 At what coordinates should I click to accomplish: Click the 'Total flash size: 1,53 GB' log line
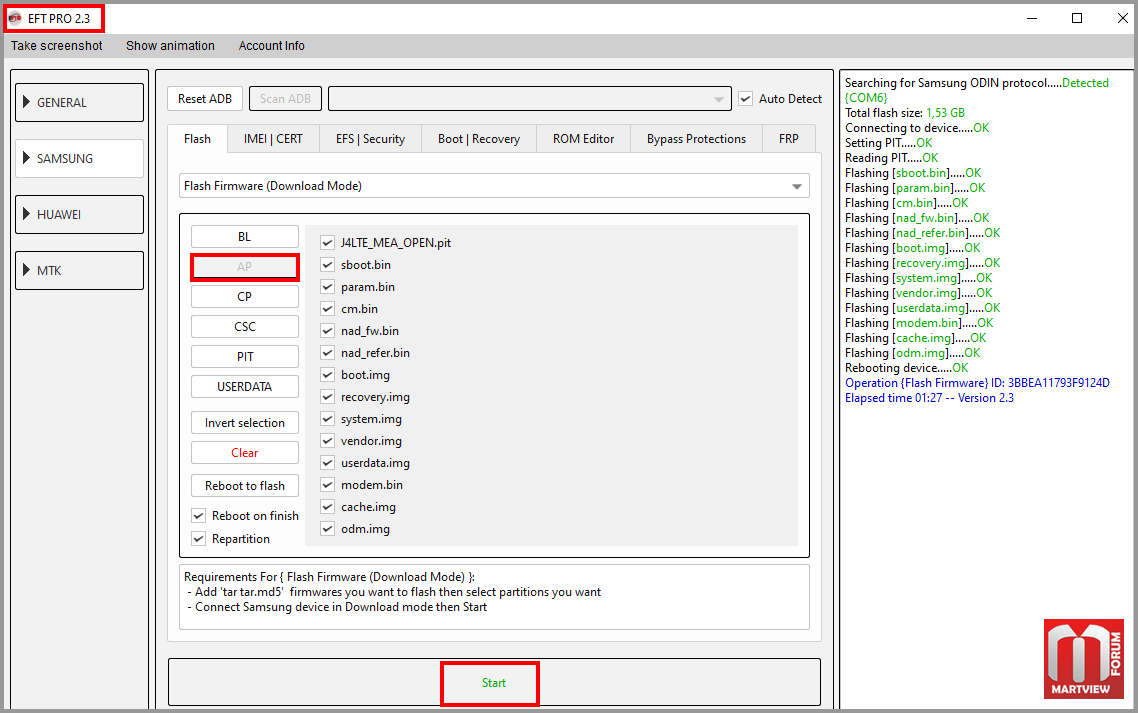[905, 113]
